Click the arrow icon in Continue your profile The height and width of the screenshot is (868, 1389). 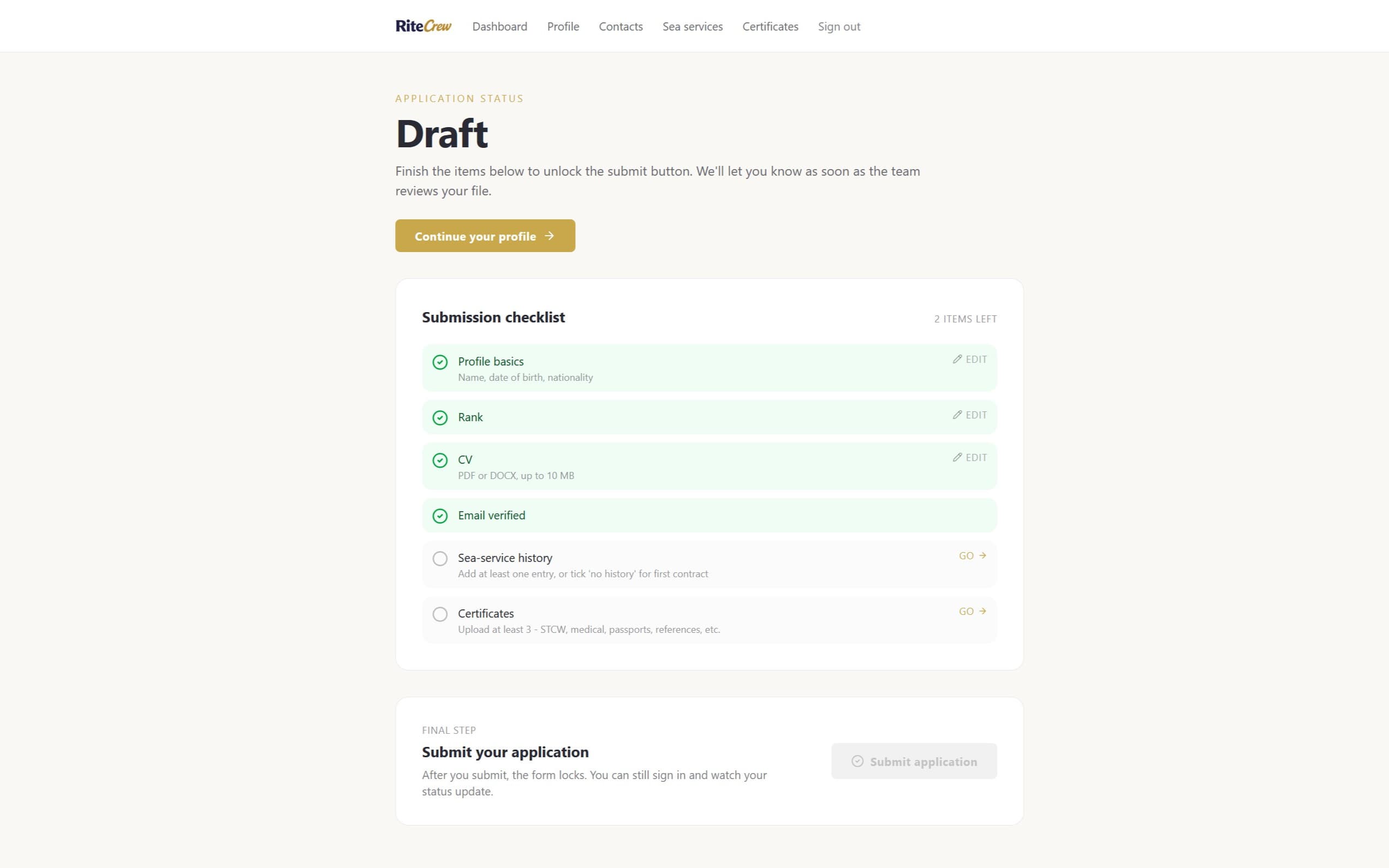coord(549,235)
